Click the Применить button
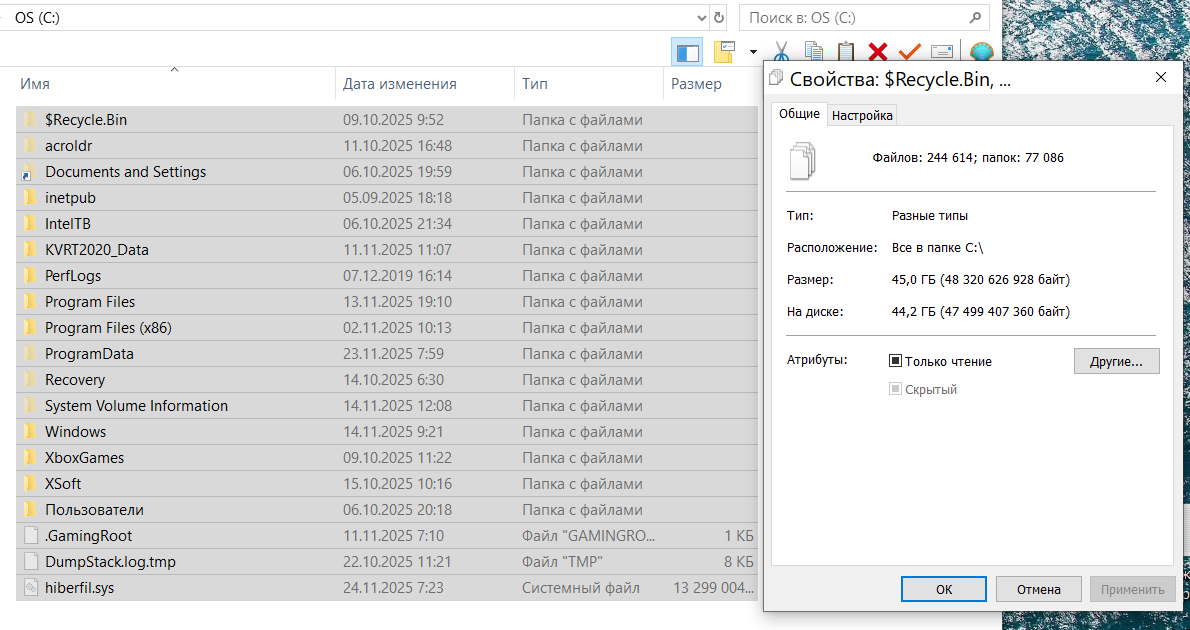Screen dimensions: 1190x630 tap(1133, 589)
